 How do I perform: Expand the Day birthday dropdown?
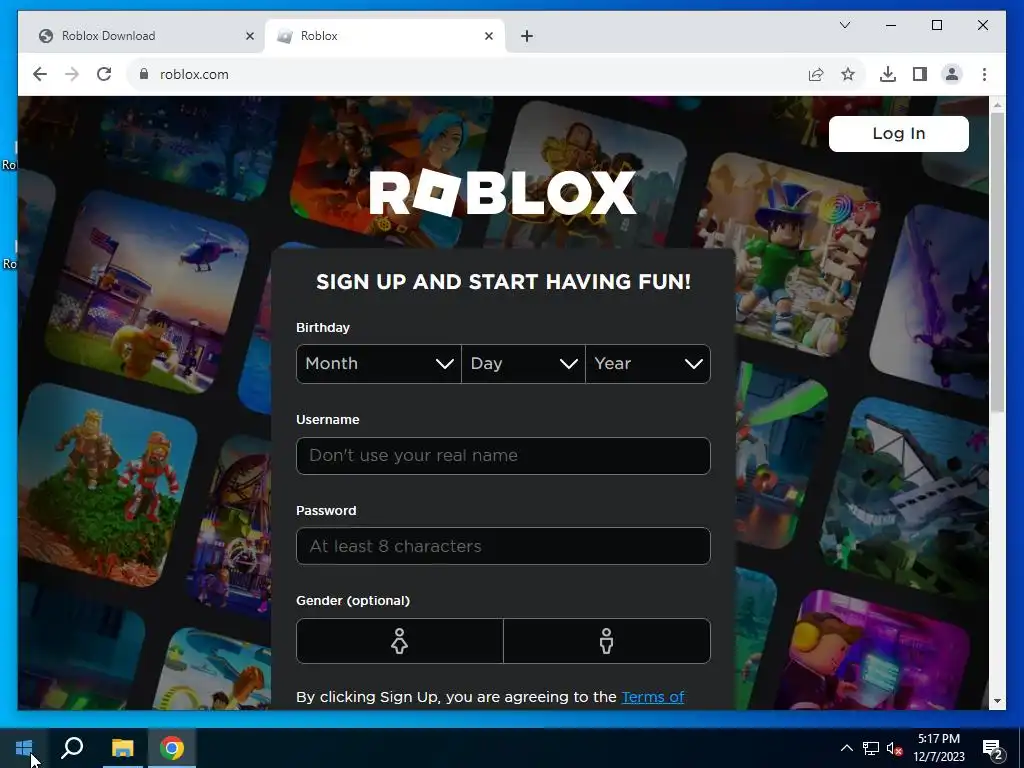click(x=523, y=364)
